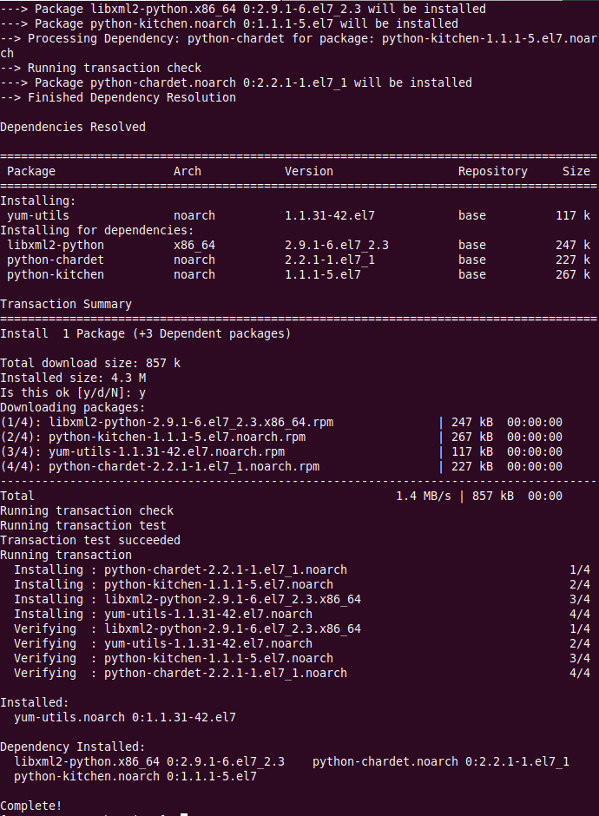Viewport: 599px width, 816px height.
Task: Click the 'Verifying : python-chardet' 4/4 line
Action: [302, 673]
